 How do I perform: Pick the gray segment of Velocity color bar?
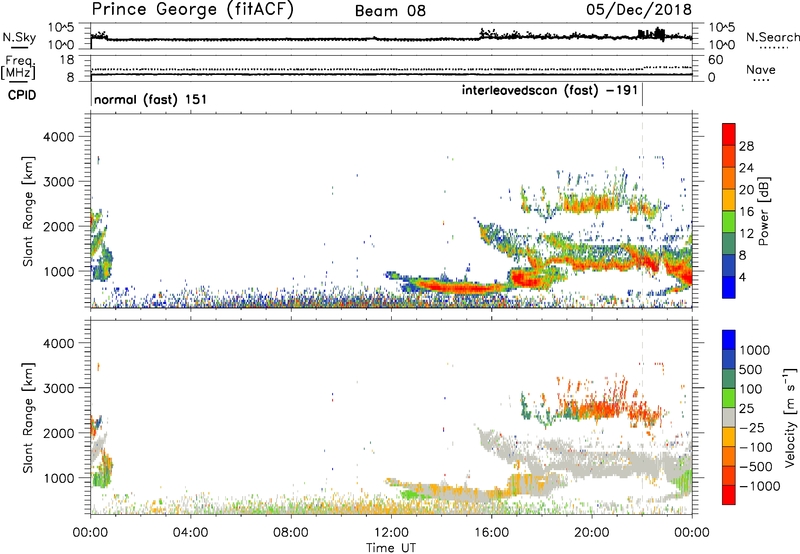point(729,418)
